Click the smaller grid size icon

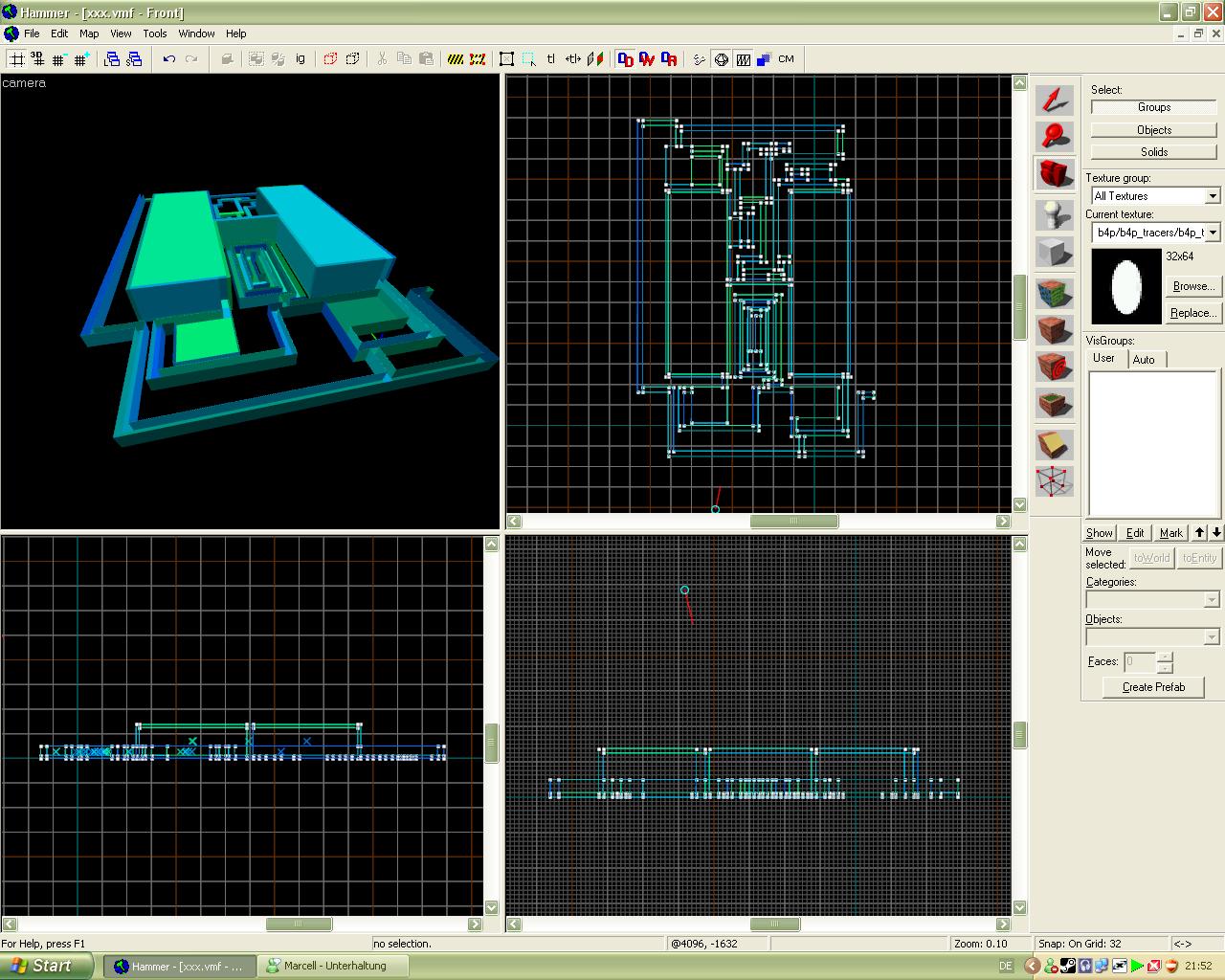[x=59, y=59]
